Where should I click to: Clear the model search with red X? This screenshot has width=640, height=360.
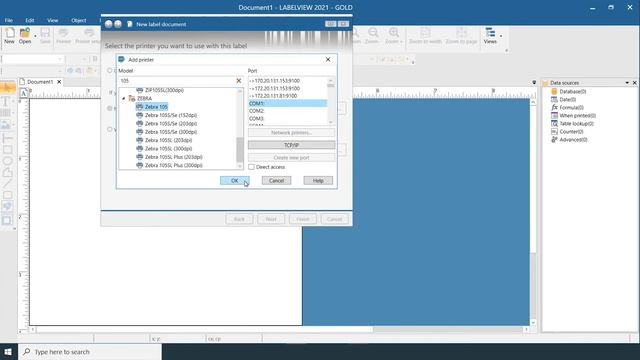pos(239,81)
